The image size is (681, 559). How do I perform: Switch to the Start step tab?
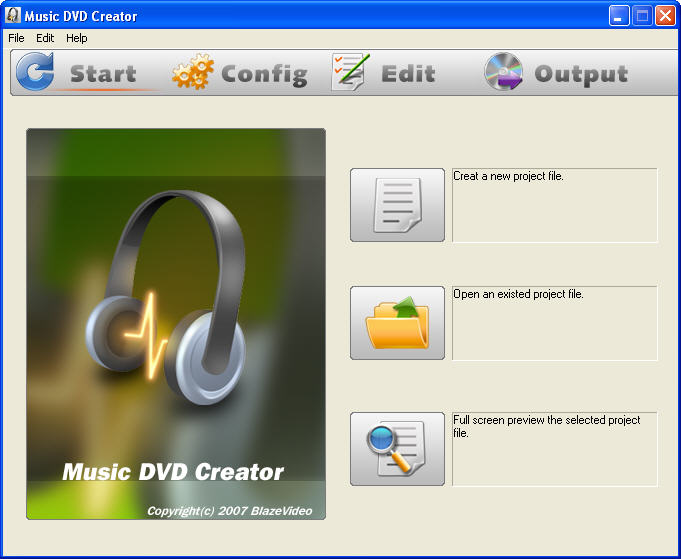(103, 73)
